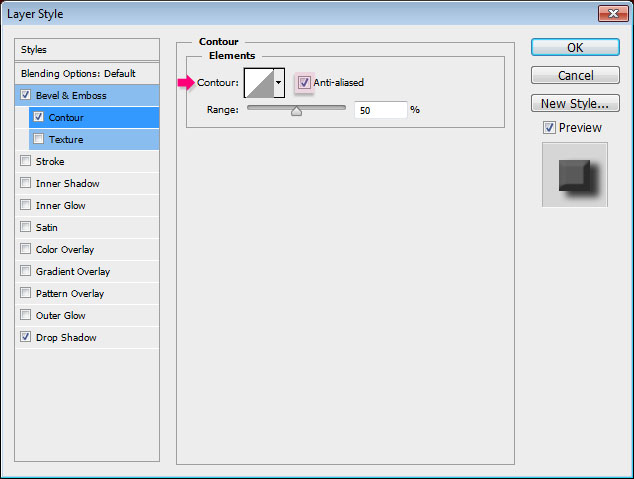Select Blending Options: Default
Screen dimensions: 634x479
point(87,74)
